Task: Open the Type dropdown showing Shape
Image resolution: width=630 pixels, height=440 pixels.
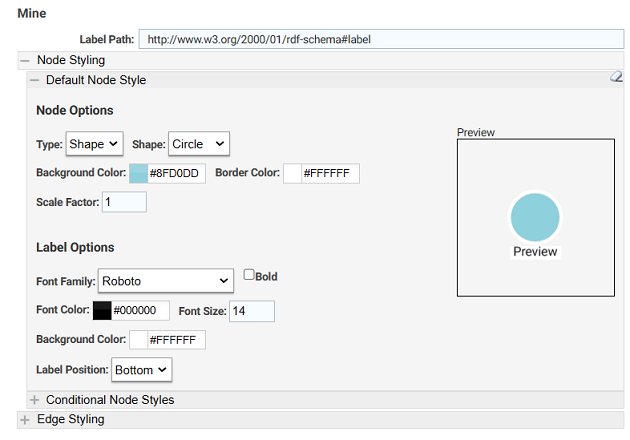Action: [94, 144]
